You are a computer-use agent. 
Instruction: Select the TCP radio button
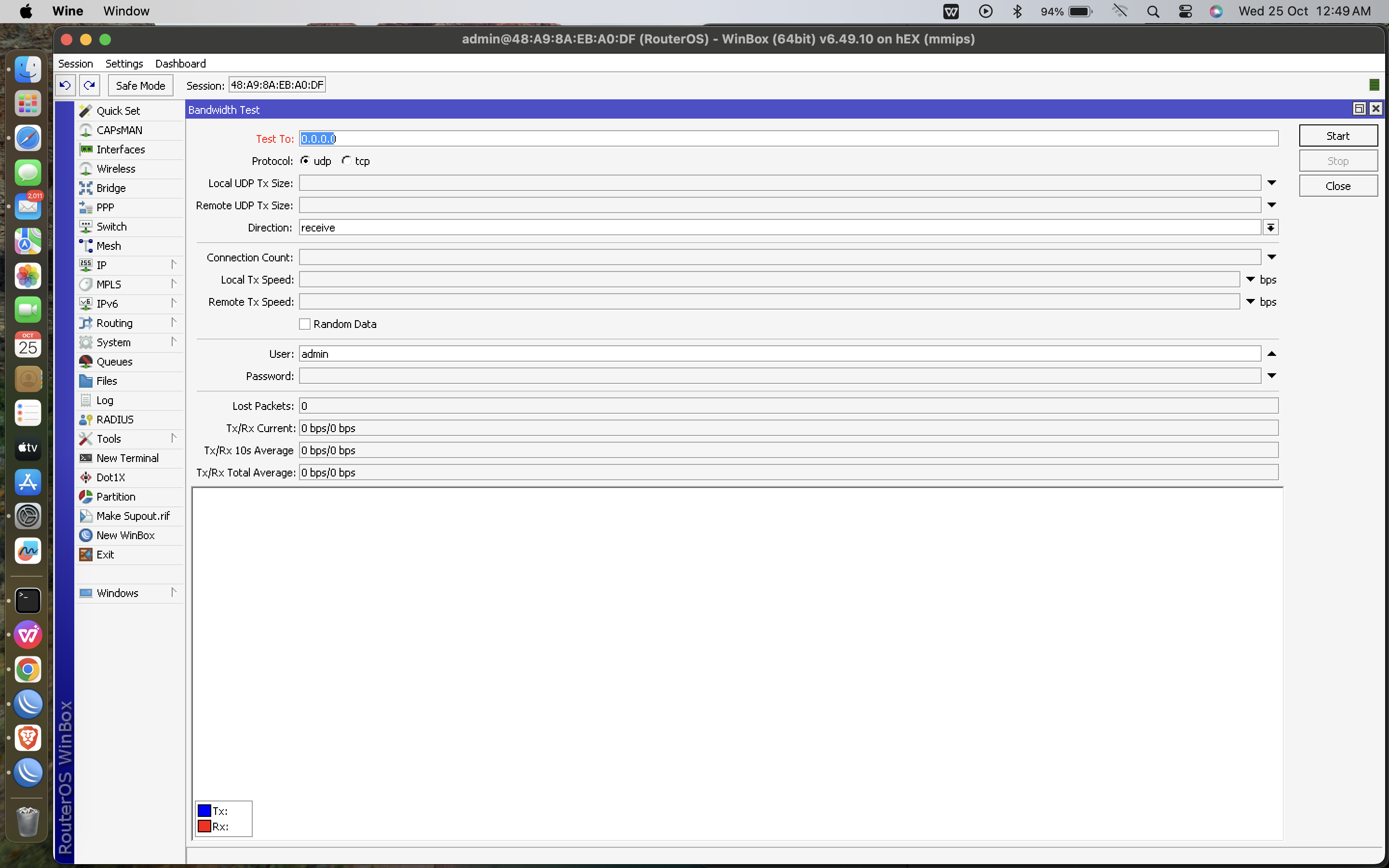(x=346, y=161)
